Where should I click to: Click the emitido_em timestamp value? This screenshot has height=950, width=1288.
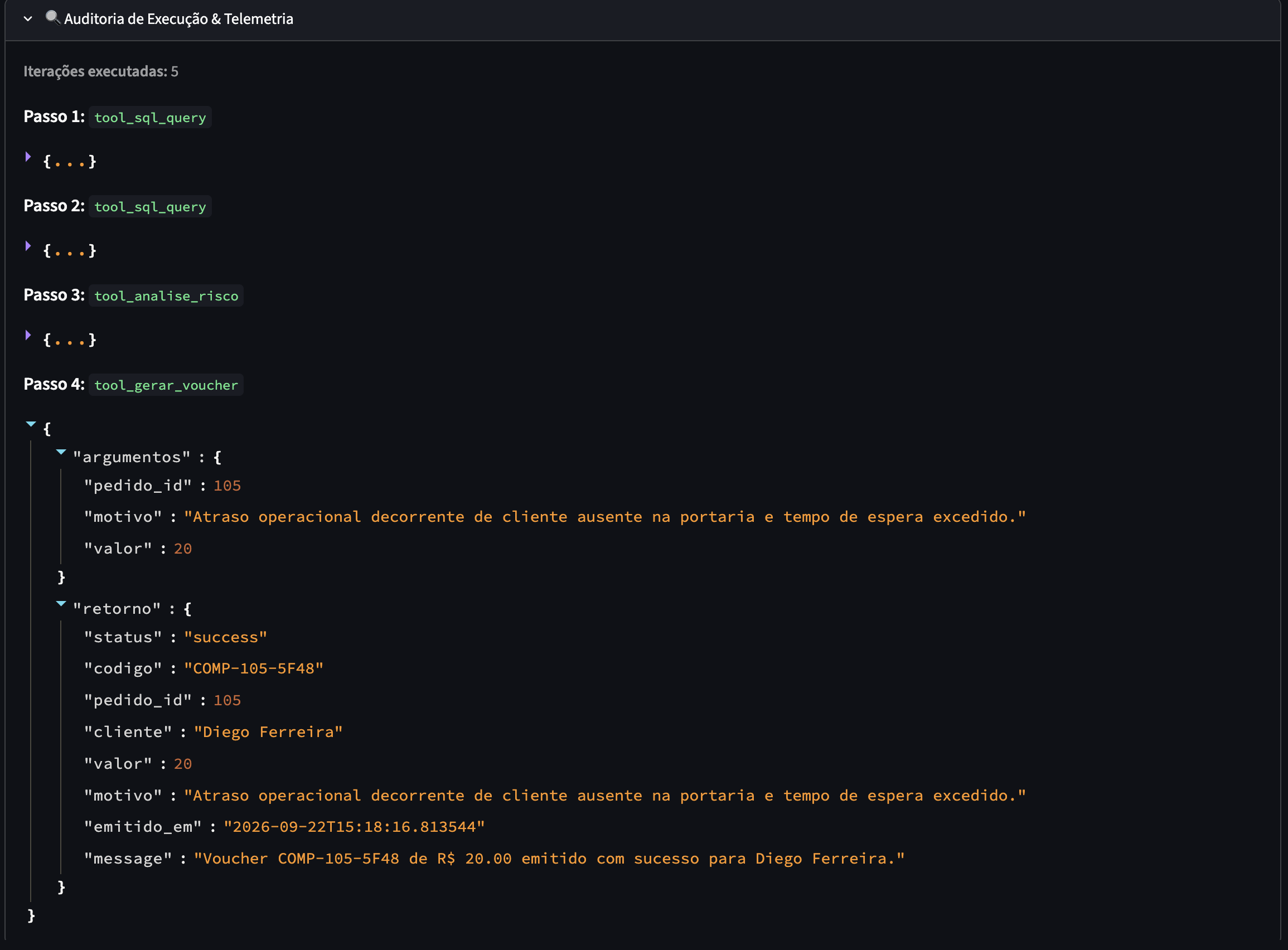[354, 827]
